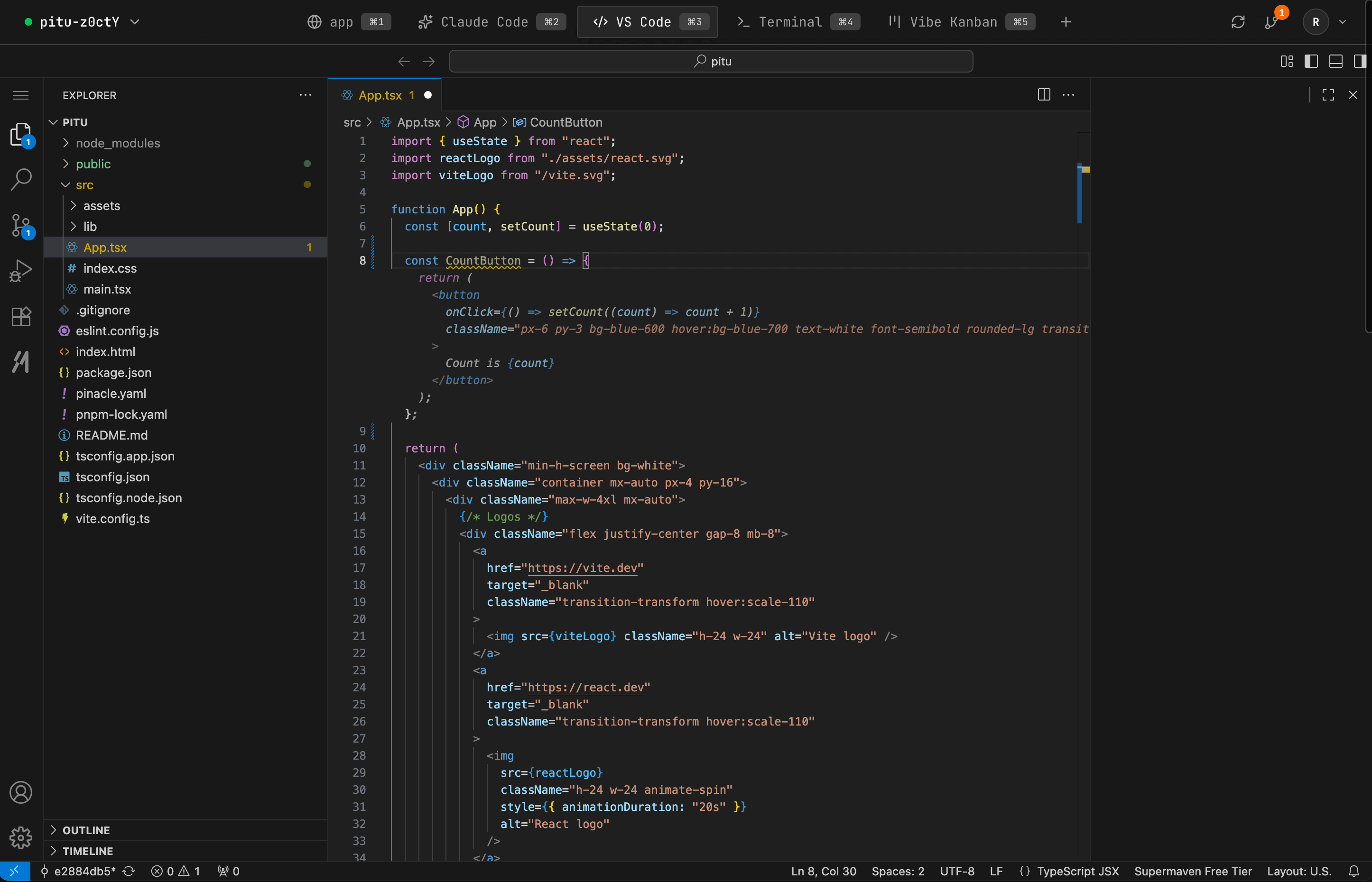Open the Search view in activity bar
Viewport: 1372px width, 882px height.
(21, 179)
